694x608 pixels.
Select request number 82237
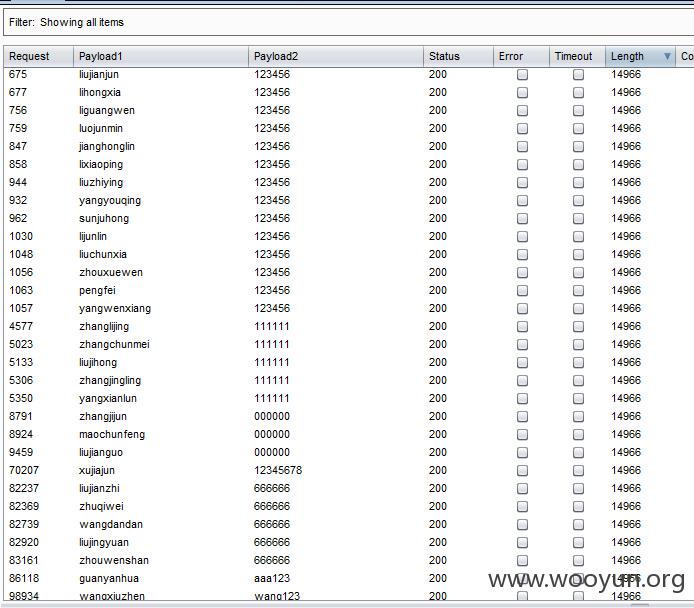point(24,488)
